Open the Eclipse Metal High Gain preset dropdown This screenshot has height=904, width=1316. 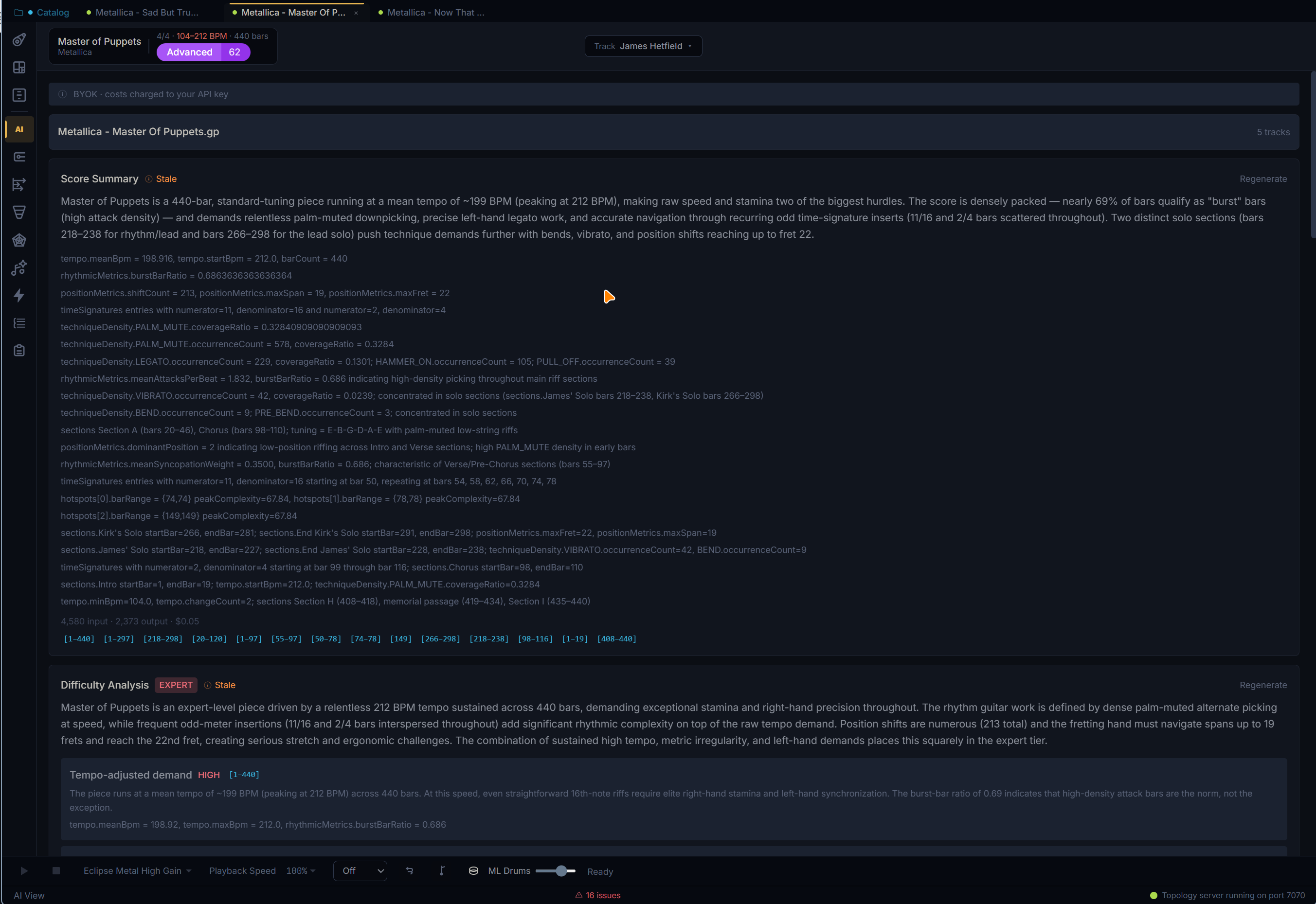point(137,871)
